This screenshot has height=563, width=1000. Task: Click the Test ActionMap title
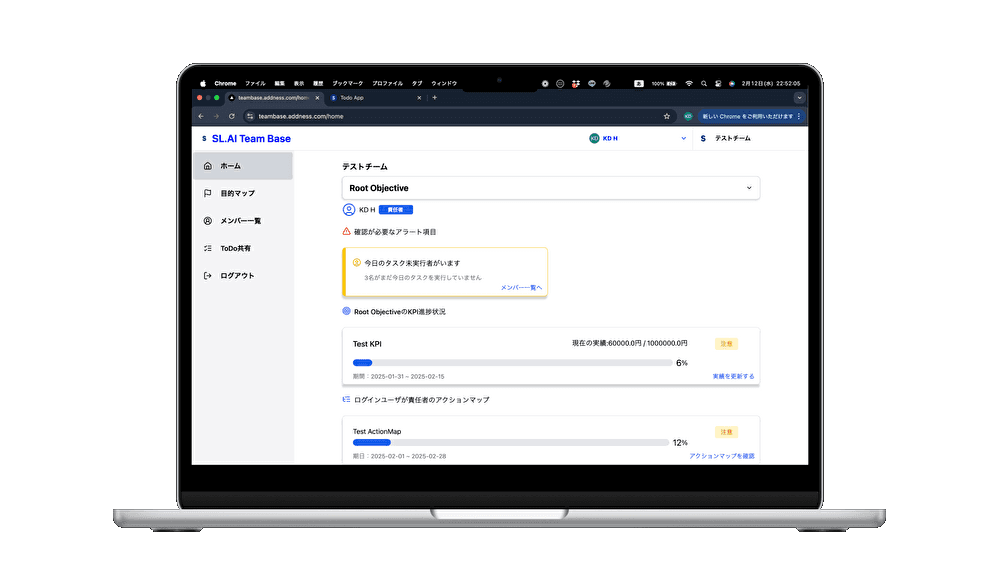(x=377, y=432)
